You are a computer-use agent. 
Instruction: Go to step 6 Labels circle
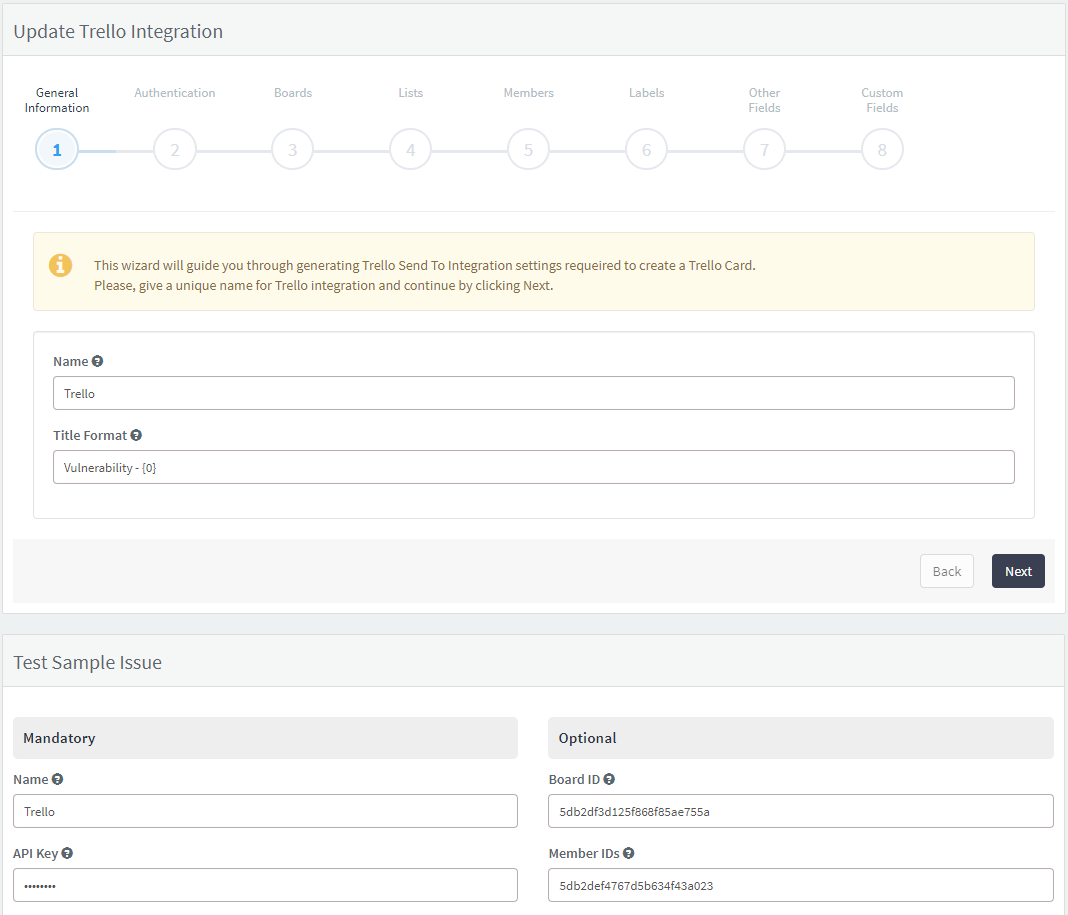coord(646,149)
